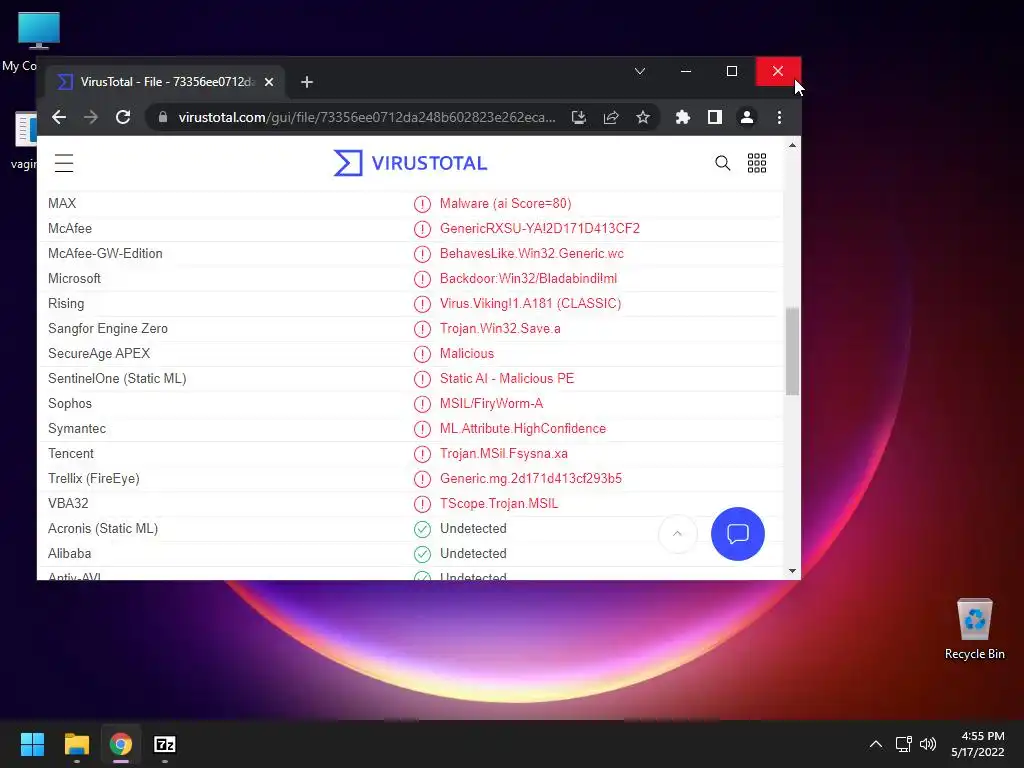The width and height of the screenshot is (1024, 768).
Task: Select 'Generic.mg.2d171d413cf293b5' result
Action: (530, 479)
